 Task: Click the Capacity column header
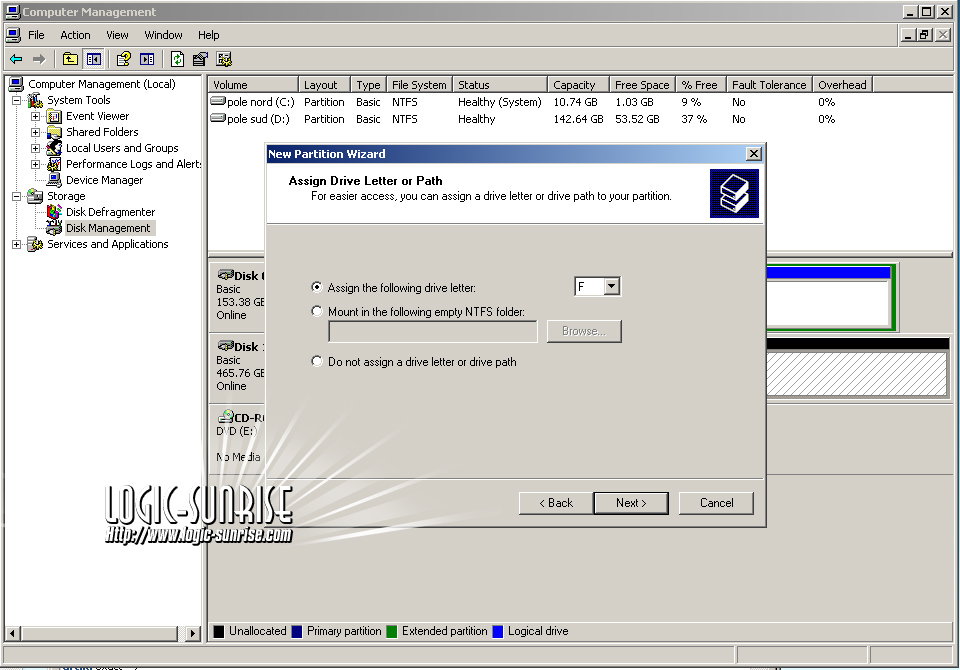pyautogui.click(x=574, y=85)
